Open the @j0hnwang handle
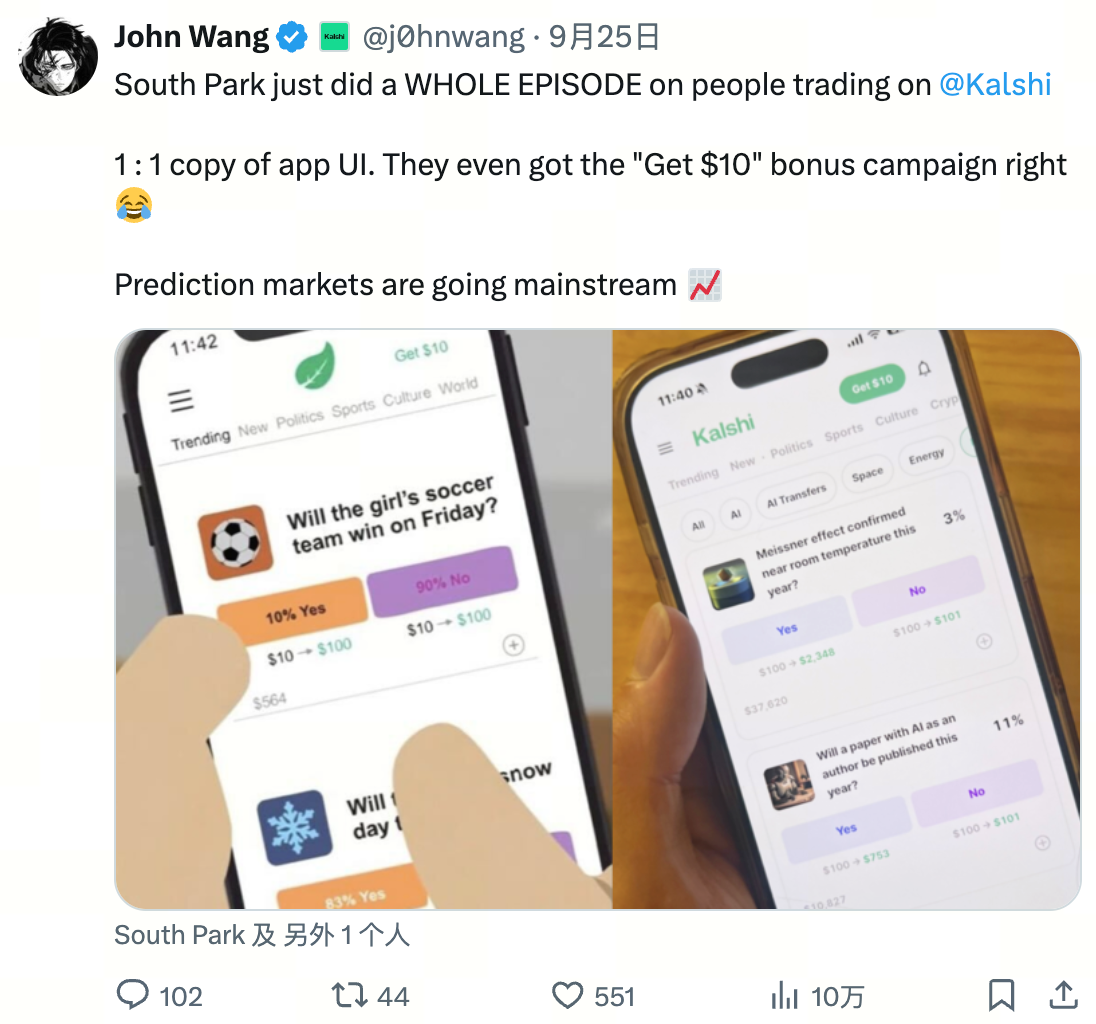The height and width of the screenshot is (1024, 1096). pos(443,37)
